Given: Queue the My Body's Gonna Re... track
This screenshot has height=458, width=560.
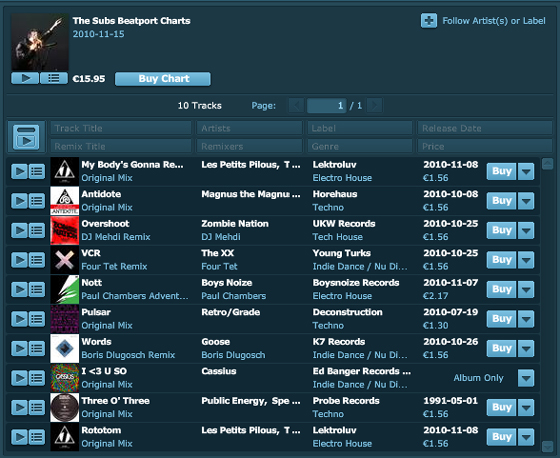Looking at the screenshot, I should [37, 171].
